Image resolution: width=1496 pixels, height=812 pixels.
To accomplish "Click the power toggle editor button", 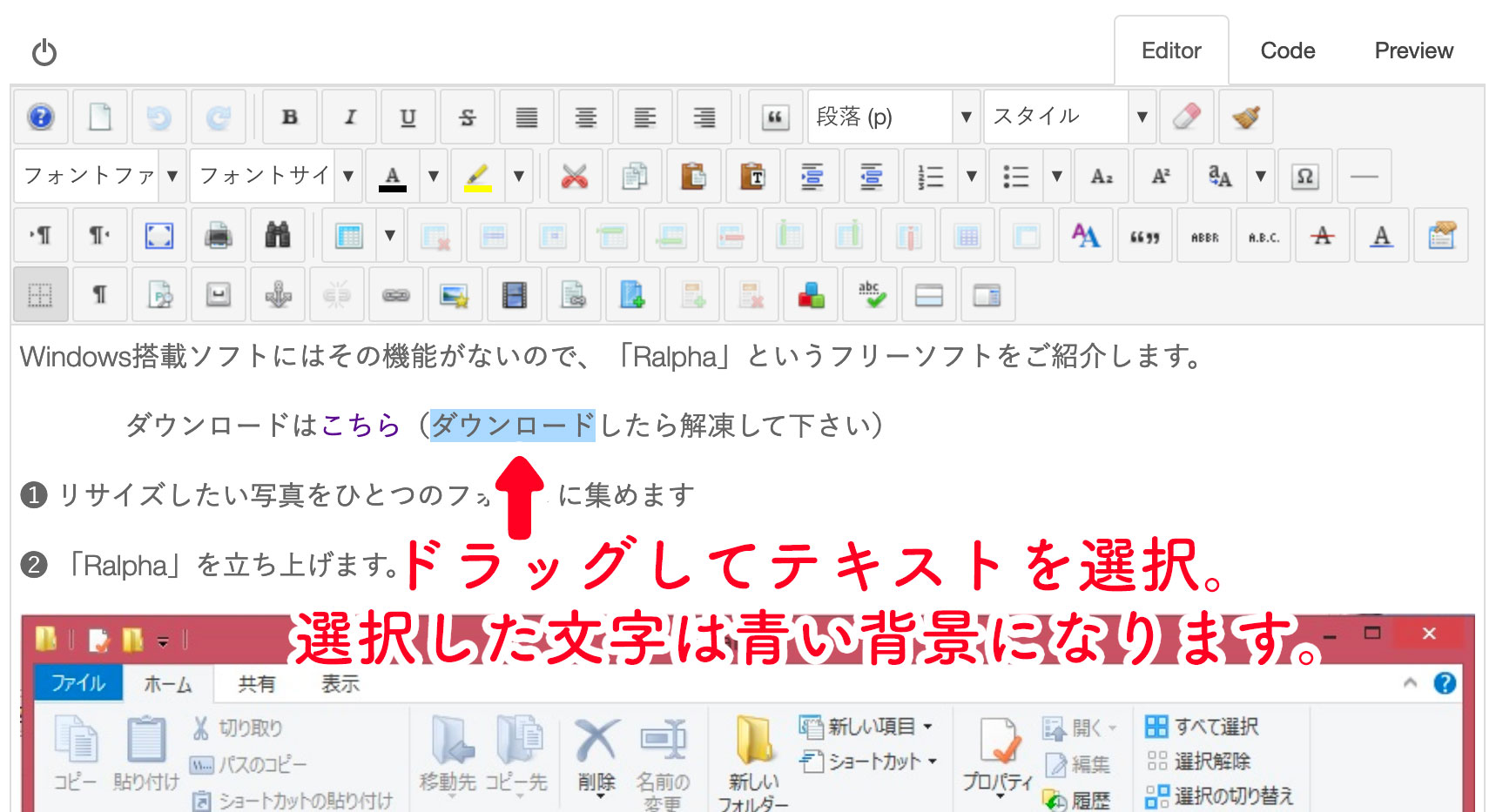I will 44,53.
